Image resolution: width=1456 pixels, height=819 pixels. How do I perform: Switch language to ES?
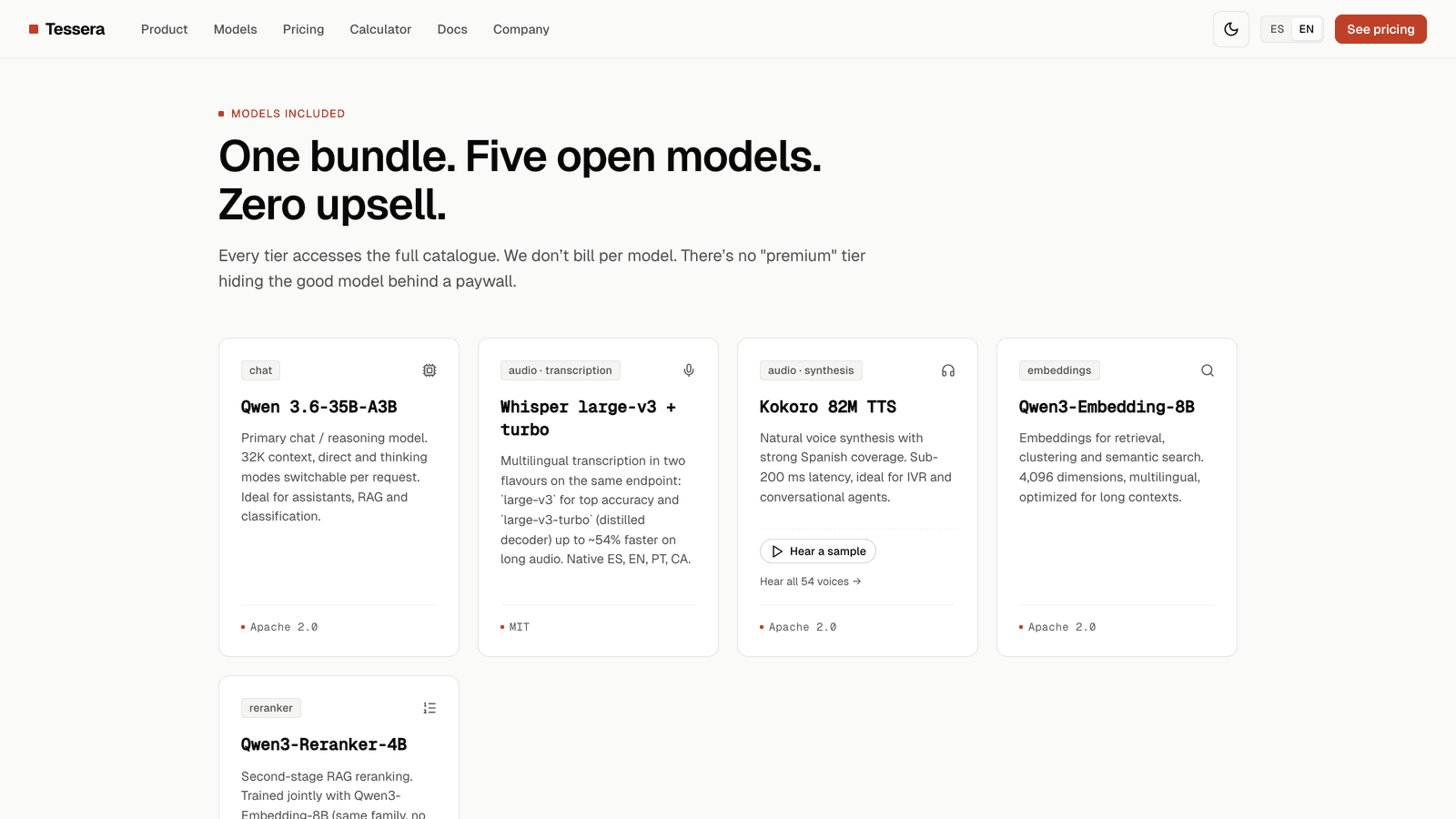coord(1277,29)
